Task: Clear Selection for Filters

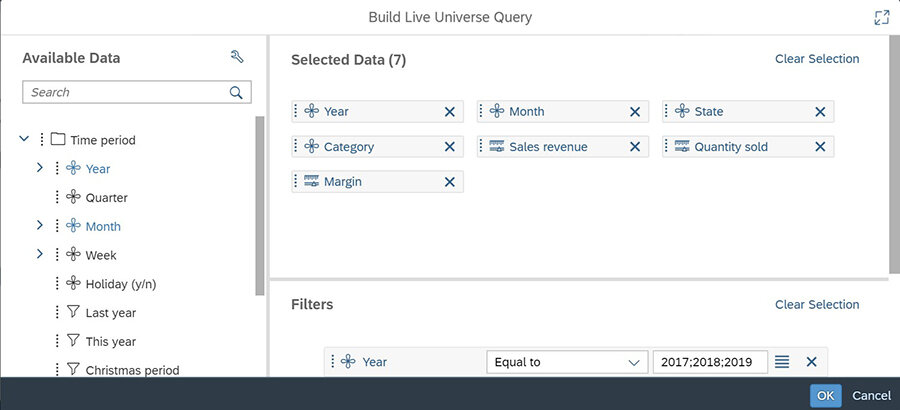Action: click(817, 304)
